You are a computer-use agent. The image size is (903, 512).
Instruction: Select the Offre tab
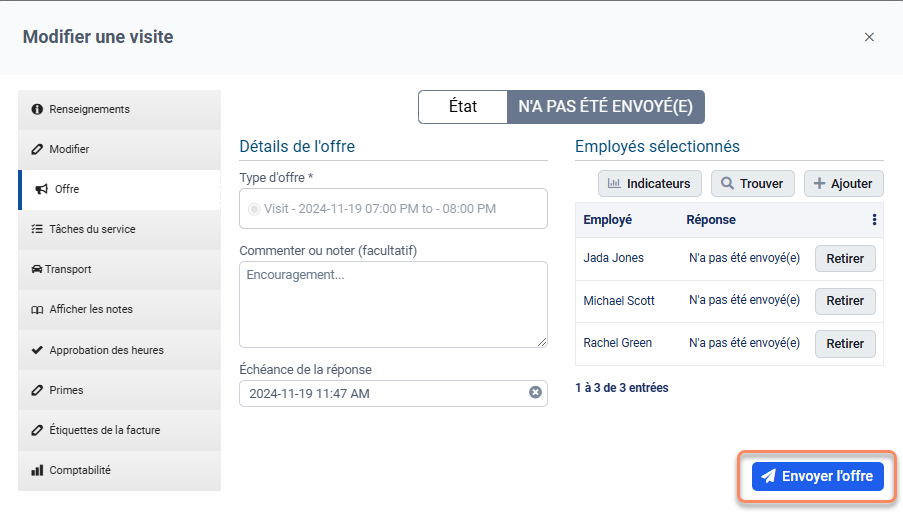point(119,189)
